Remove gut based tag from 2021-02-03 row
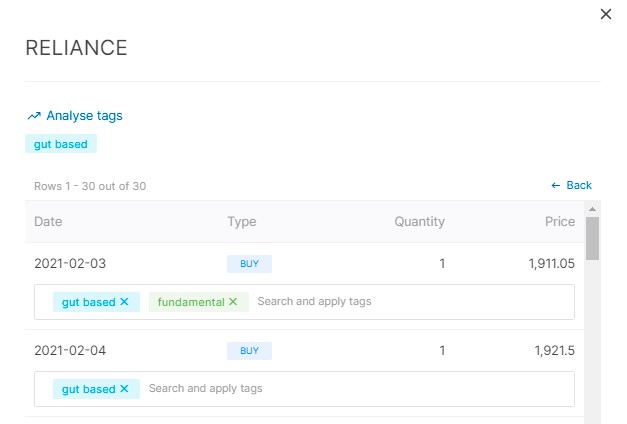Screen dimensions: 627x424 124,302
